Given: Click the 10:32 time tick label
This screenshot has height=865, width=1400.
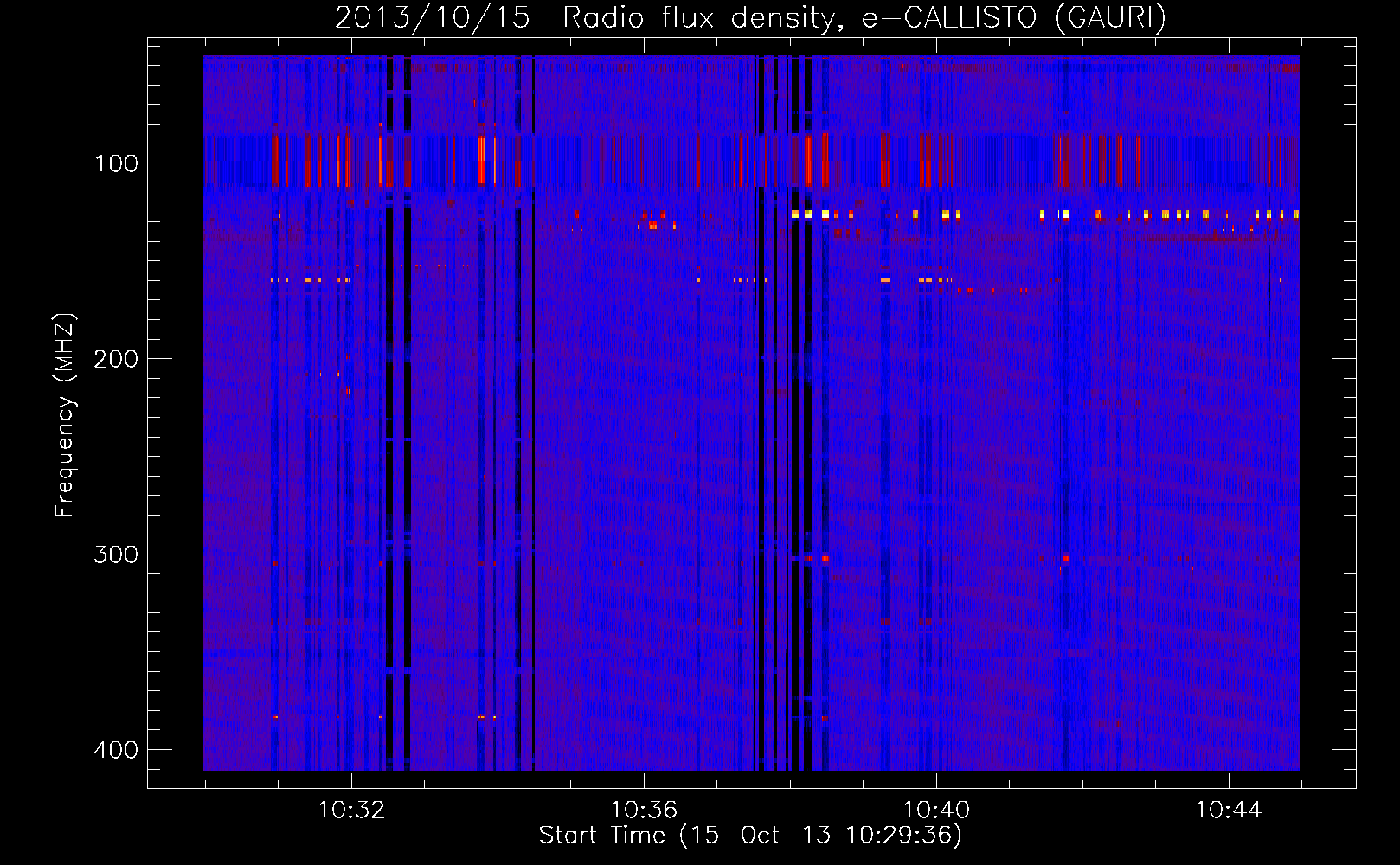Looking at the screenshot, I should (x=351, y=811).
